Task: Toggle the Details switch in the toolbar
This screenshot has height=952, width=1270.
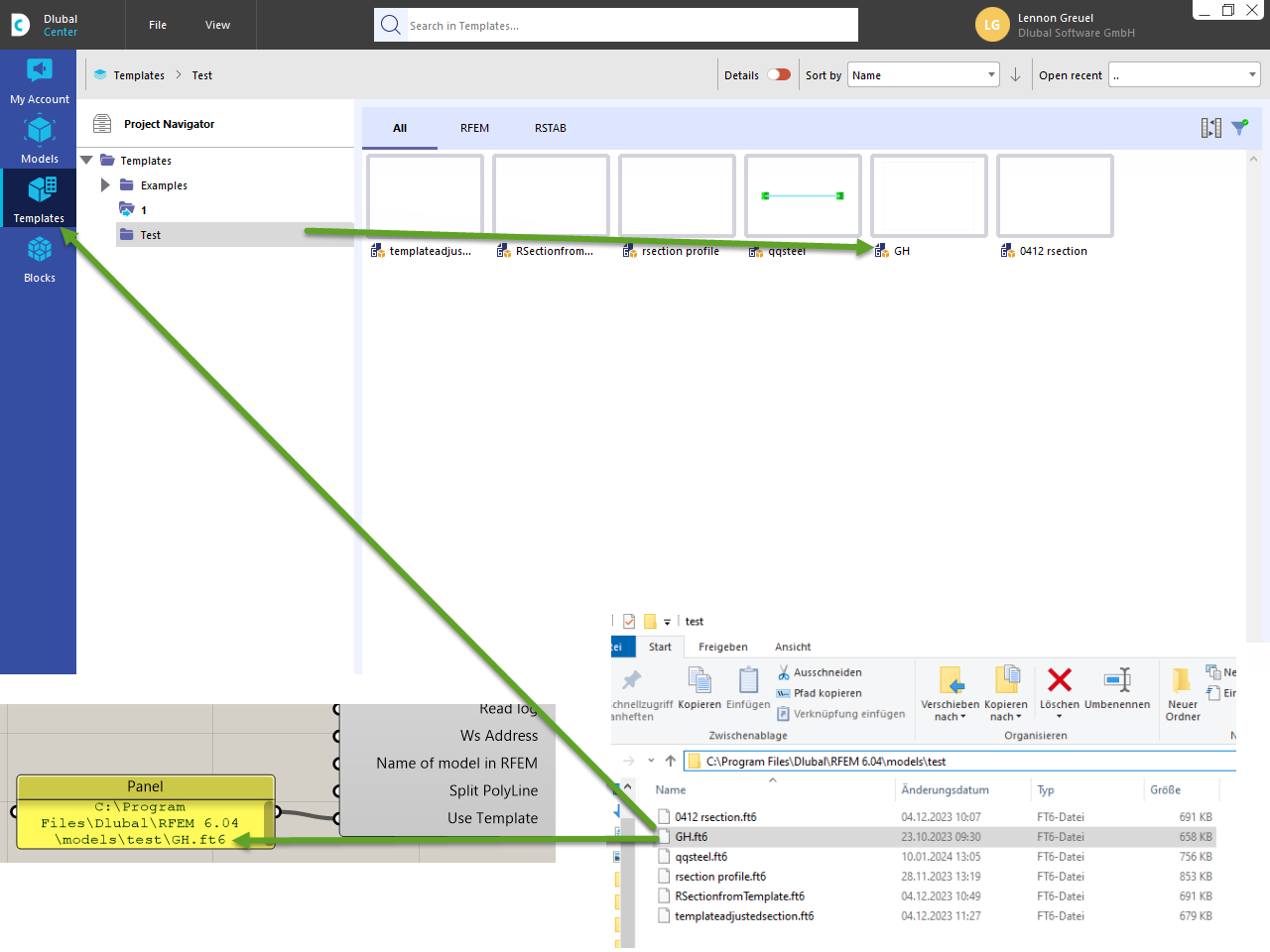Action: coord(780,74)
